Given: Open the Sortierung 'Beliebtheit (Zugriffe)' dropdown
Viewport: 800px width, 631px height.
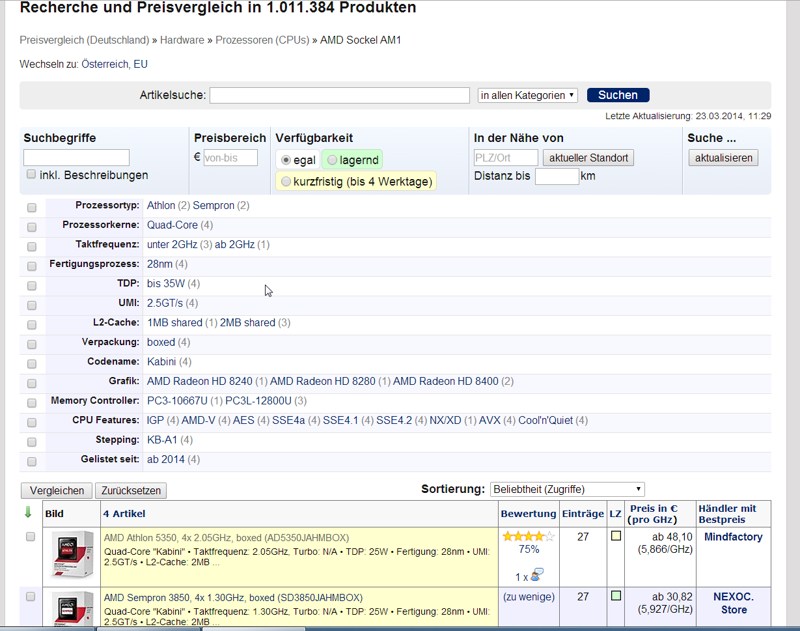Looking at the screenshot, I should click(567, 489).
